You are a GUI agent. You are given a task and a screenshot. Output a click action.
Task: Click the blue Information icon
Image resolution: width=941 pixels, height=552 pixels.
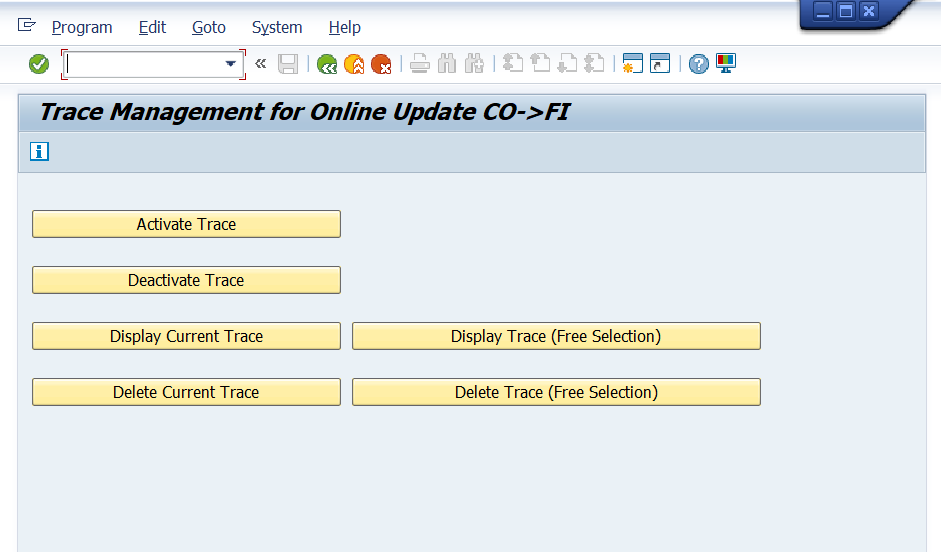point(40,152)
